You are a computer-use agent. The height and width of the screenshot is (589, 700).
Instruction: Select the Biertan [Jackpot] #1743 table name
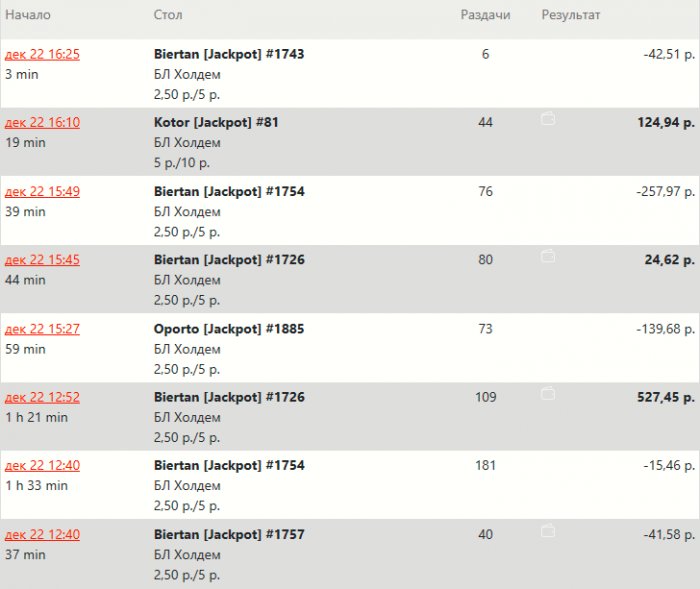coord(229,54)
